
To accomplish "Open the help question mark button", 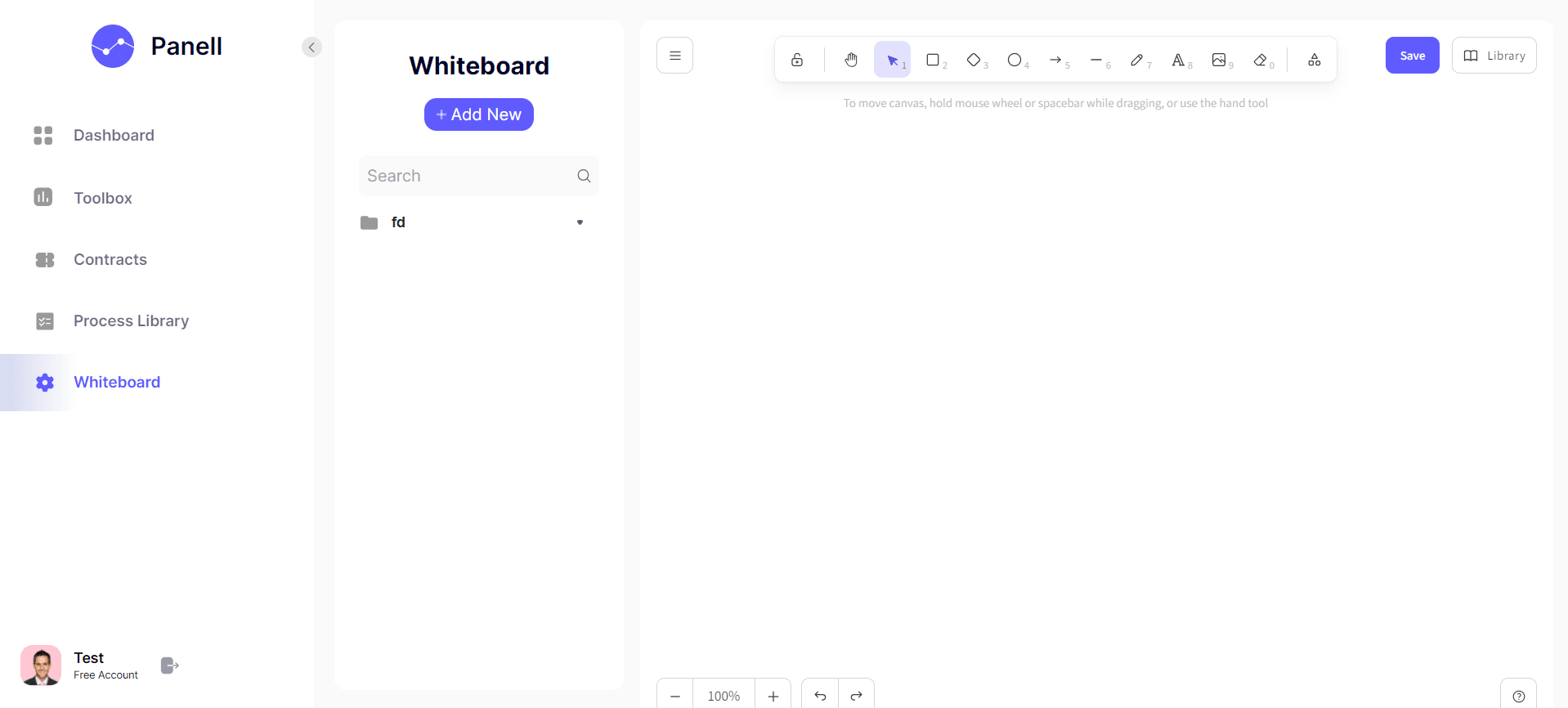I will [x=1518, y=696].
